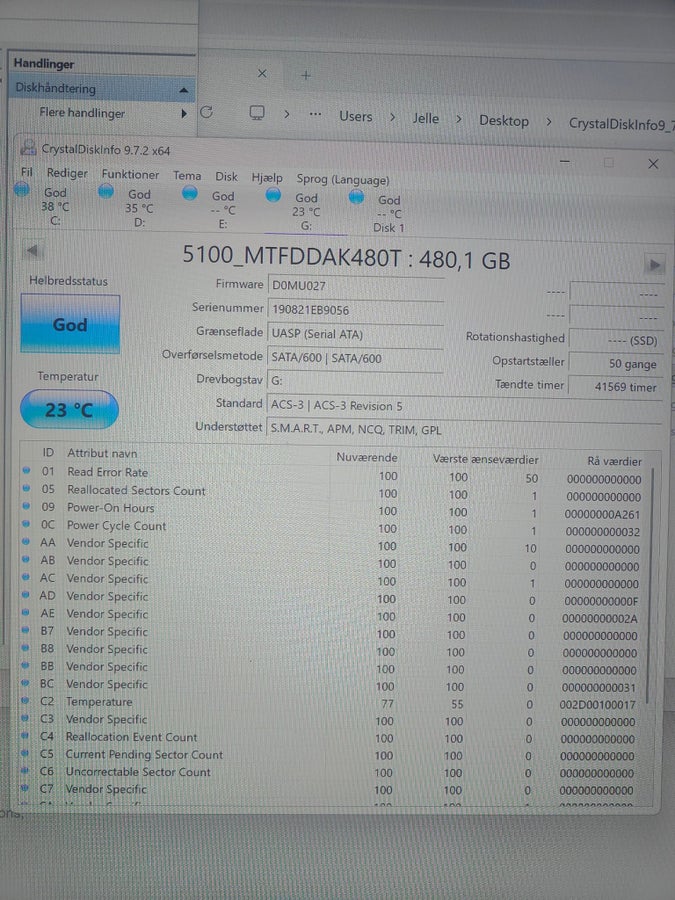Click the Overførselsmetode field SATA/600
Image resolution: width=675 pixels, height=900 pixels.
355,358
